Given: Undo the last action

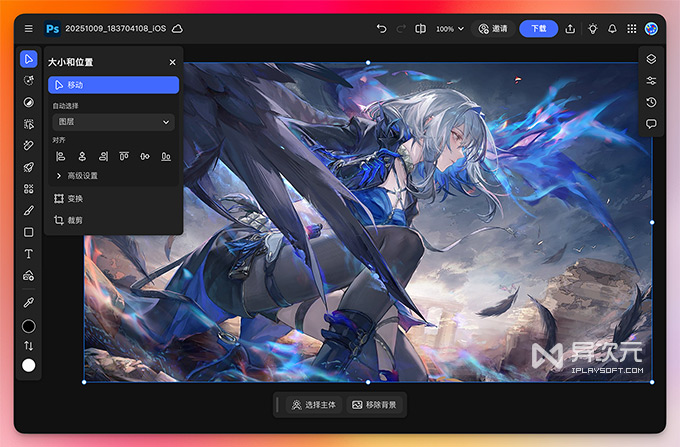Looking at the screenshot, I should click(x=381, y=29).
